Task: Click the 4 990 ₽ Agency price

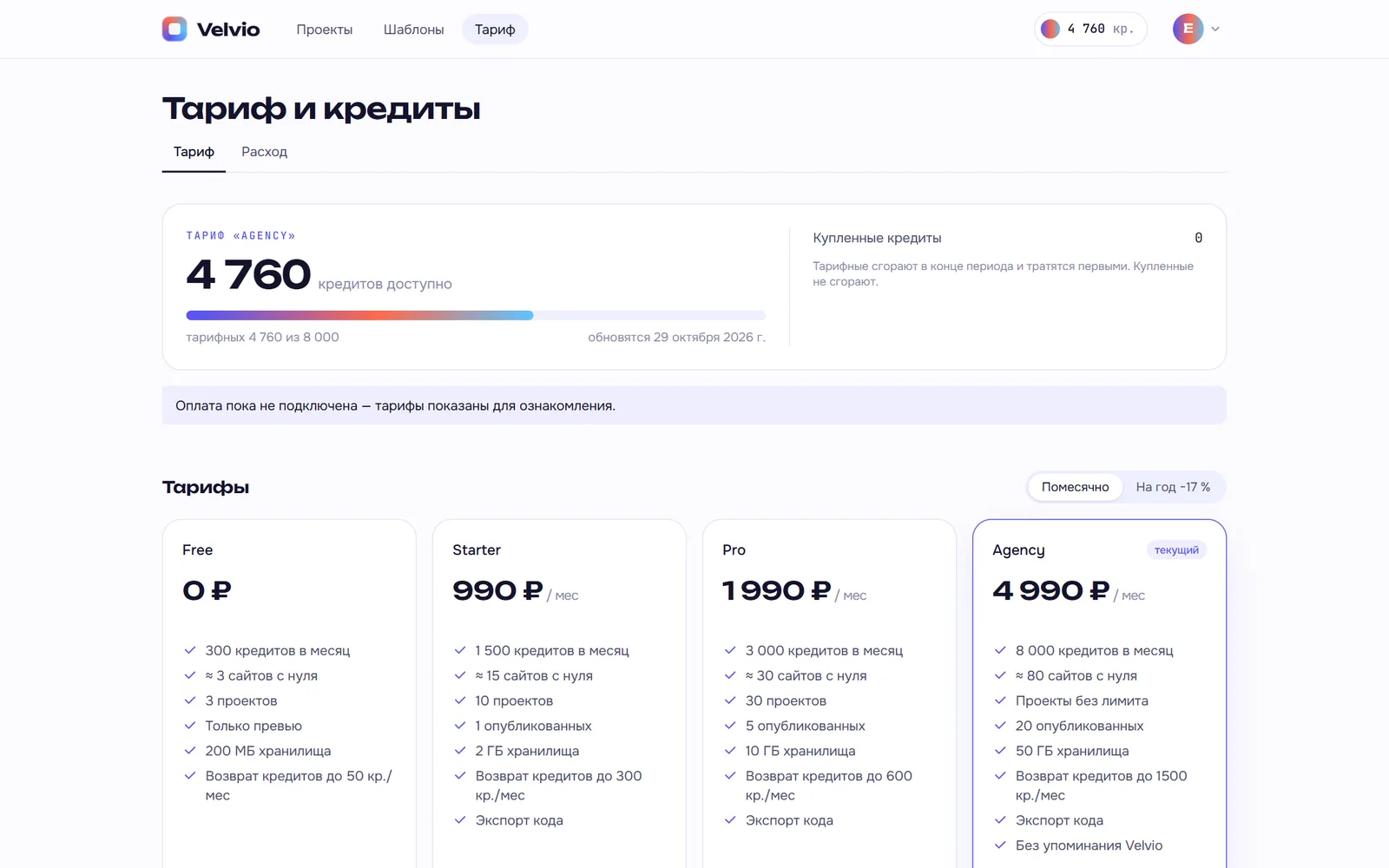Action: point(1051,591)
